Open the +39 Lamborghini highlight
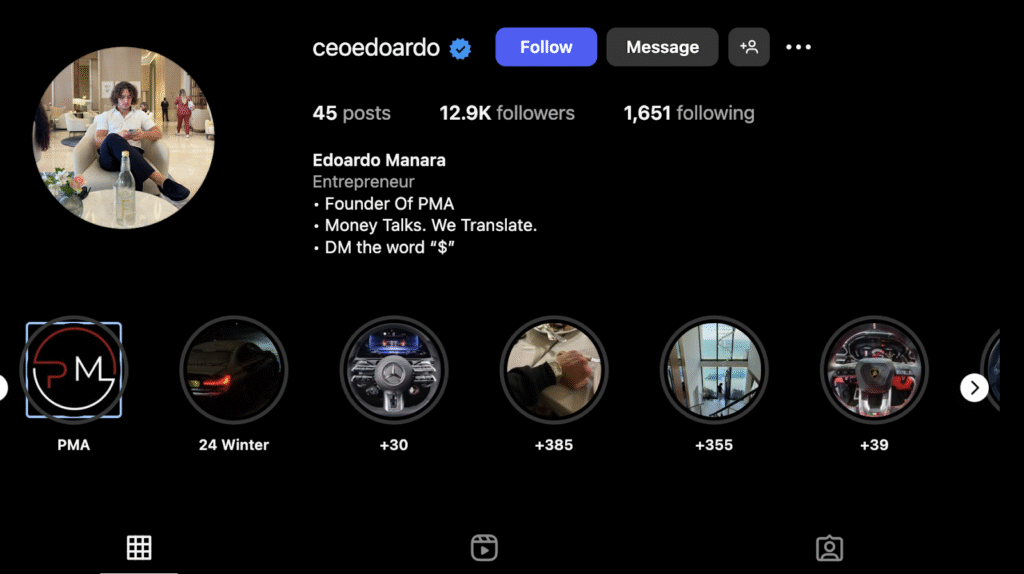The height and width of the screenshot is (574, 1024). click(x=874, y=370)
